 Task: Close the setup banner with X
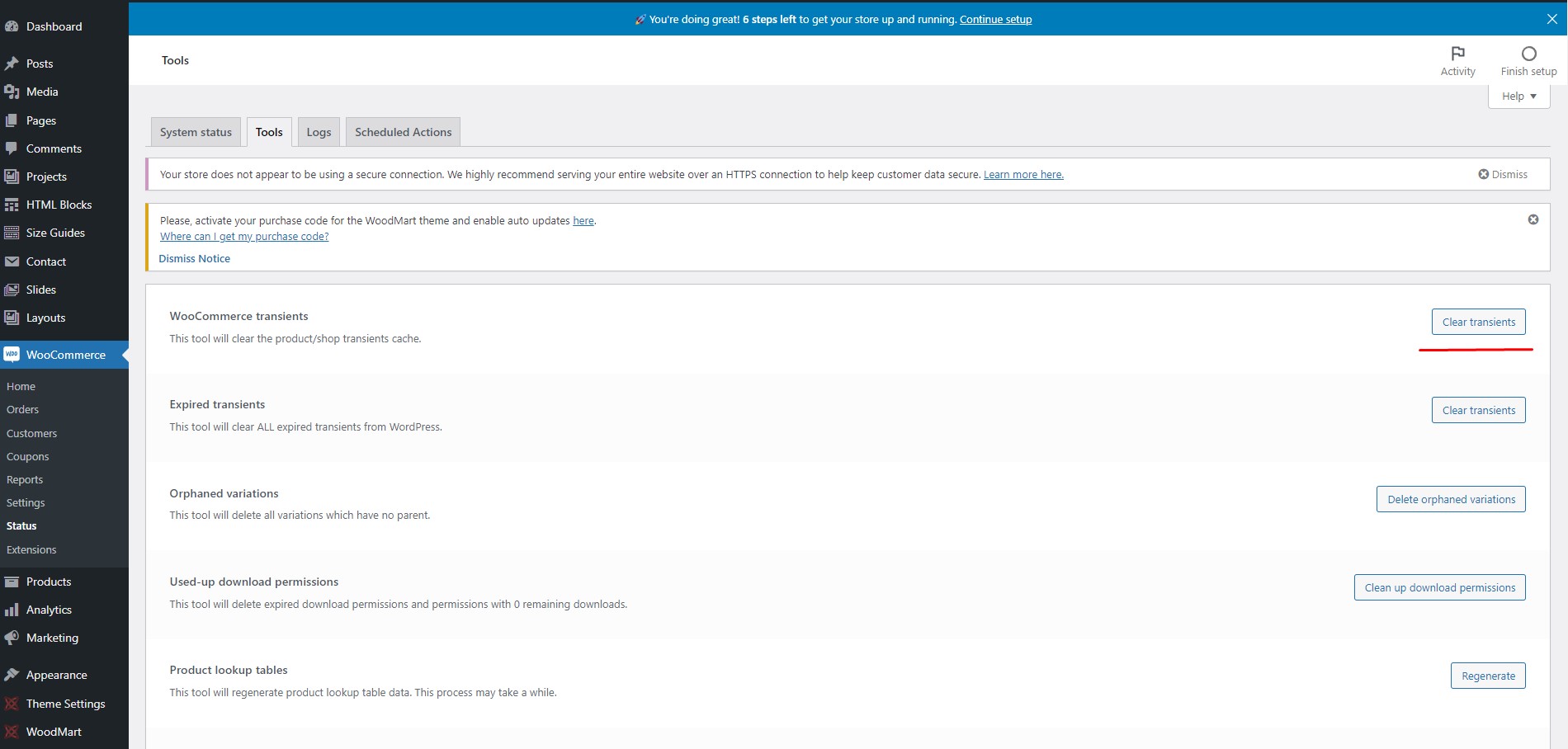click(x=1551, y=19)
